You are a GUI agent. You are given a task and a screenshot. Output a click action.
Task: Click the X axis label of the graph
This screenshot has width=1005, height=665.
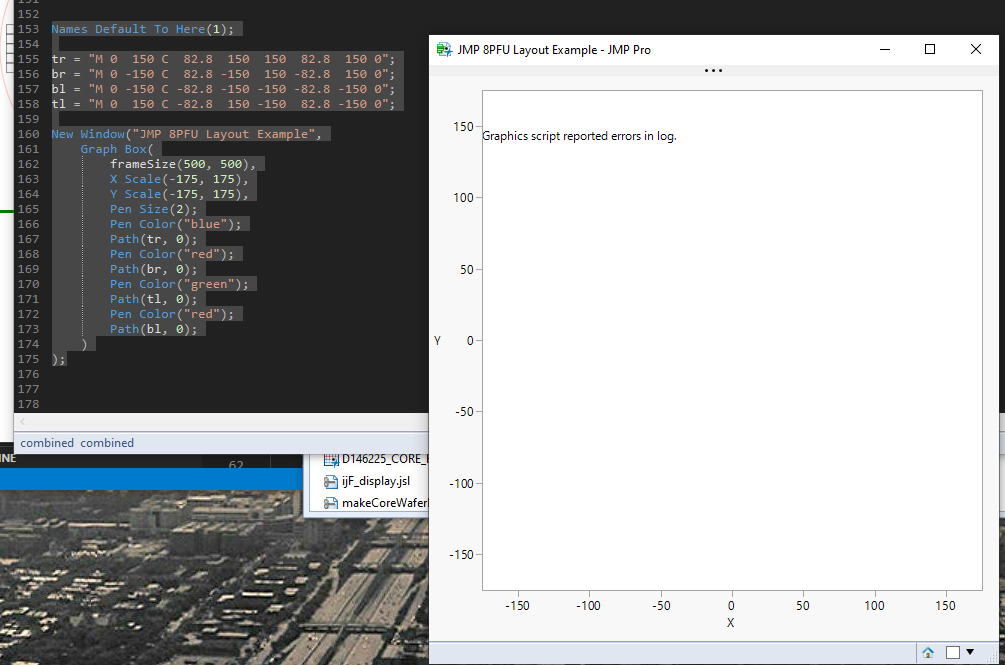point(730,623)
